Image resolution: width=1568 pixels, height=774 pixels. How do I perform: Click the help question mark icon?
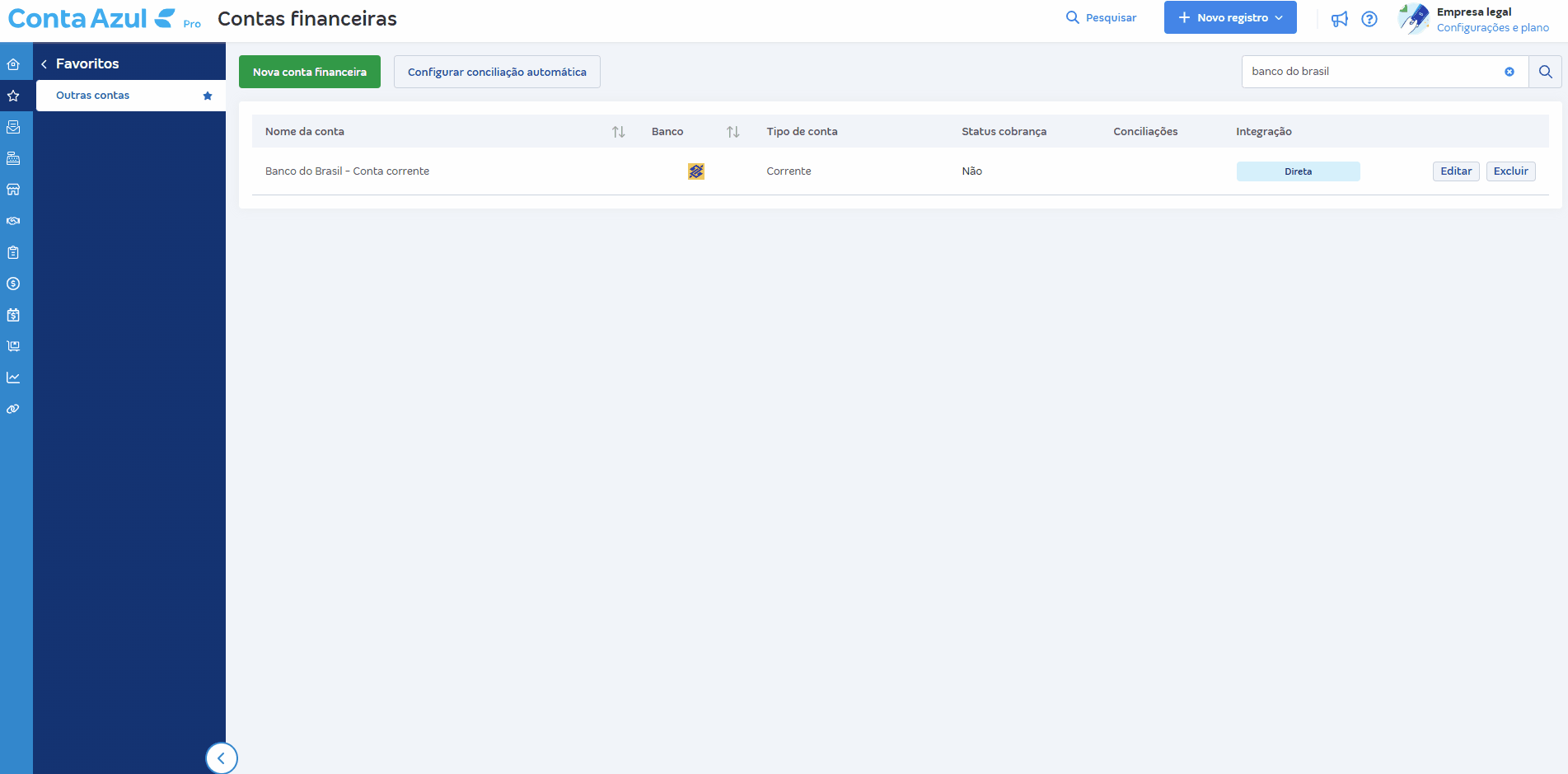tap(1370, 18)
